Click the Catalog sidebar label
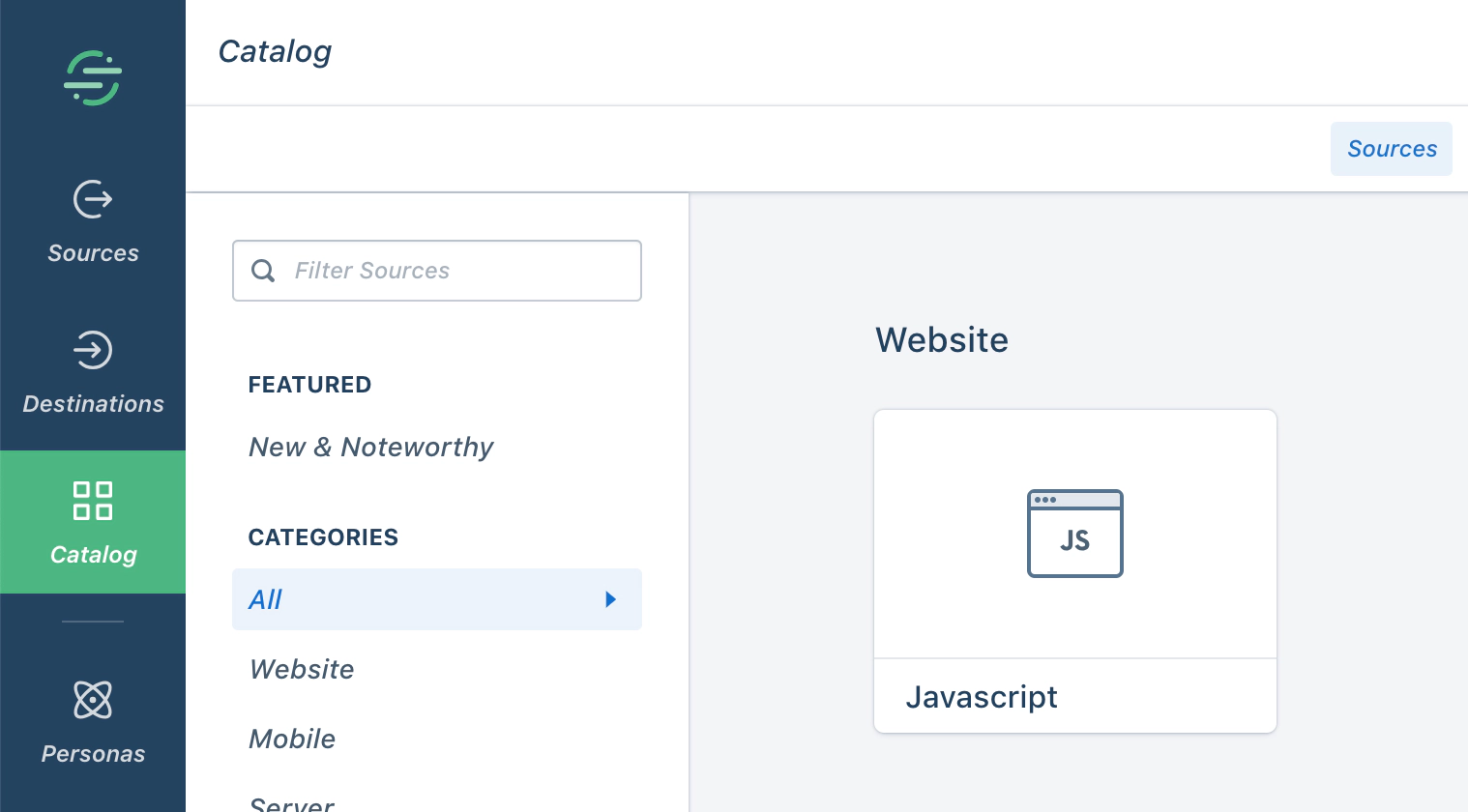The image size is (1468, 812). (x=93, y=555)
